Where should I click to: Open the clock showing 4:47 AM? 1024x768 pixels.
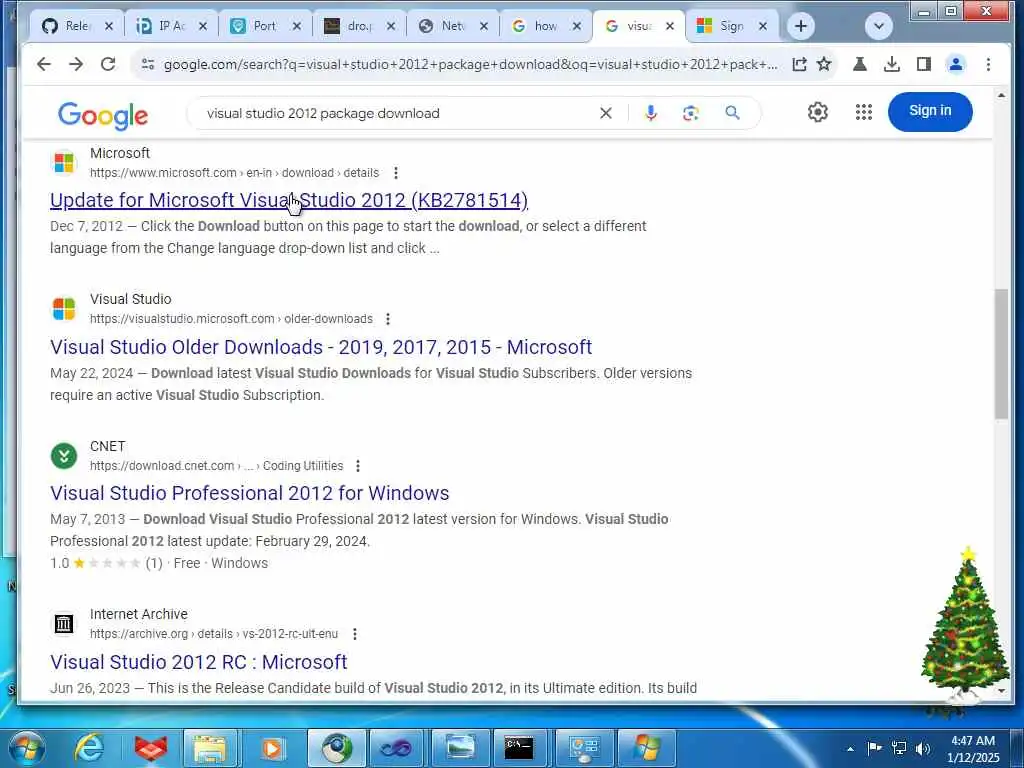973,749
